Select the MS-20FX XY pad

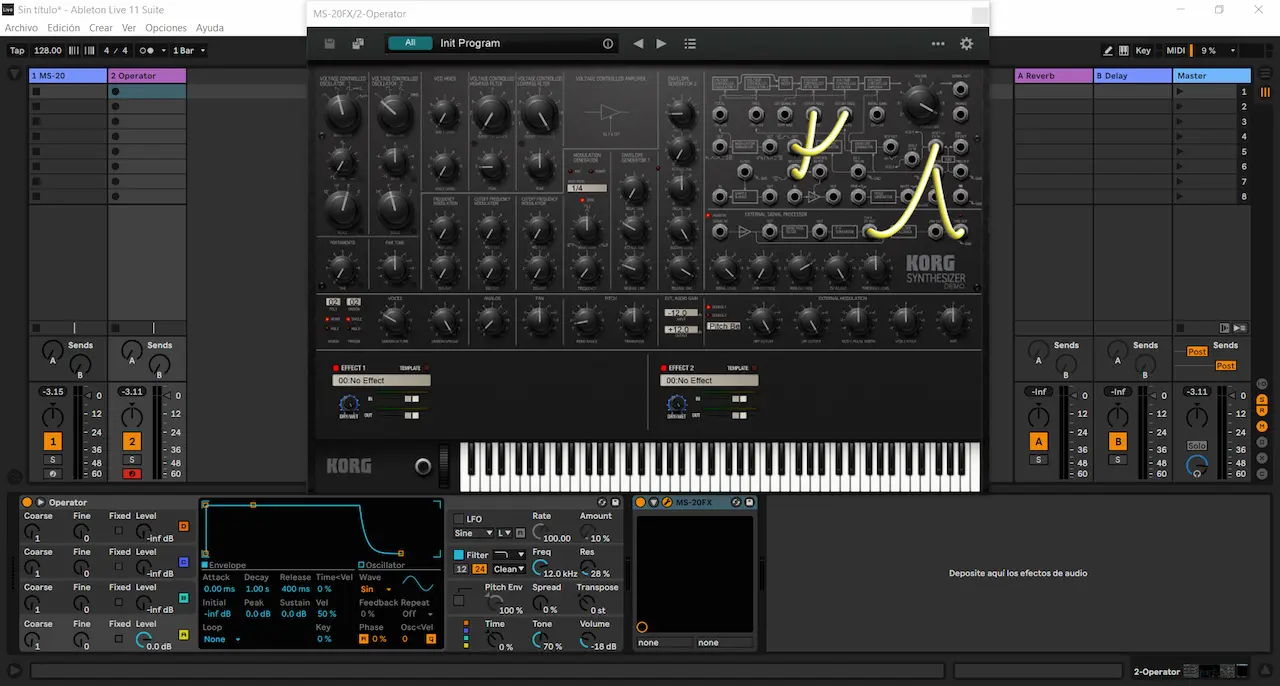coord(696,574)
